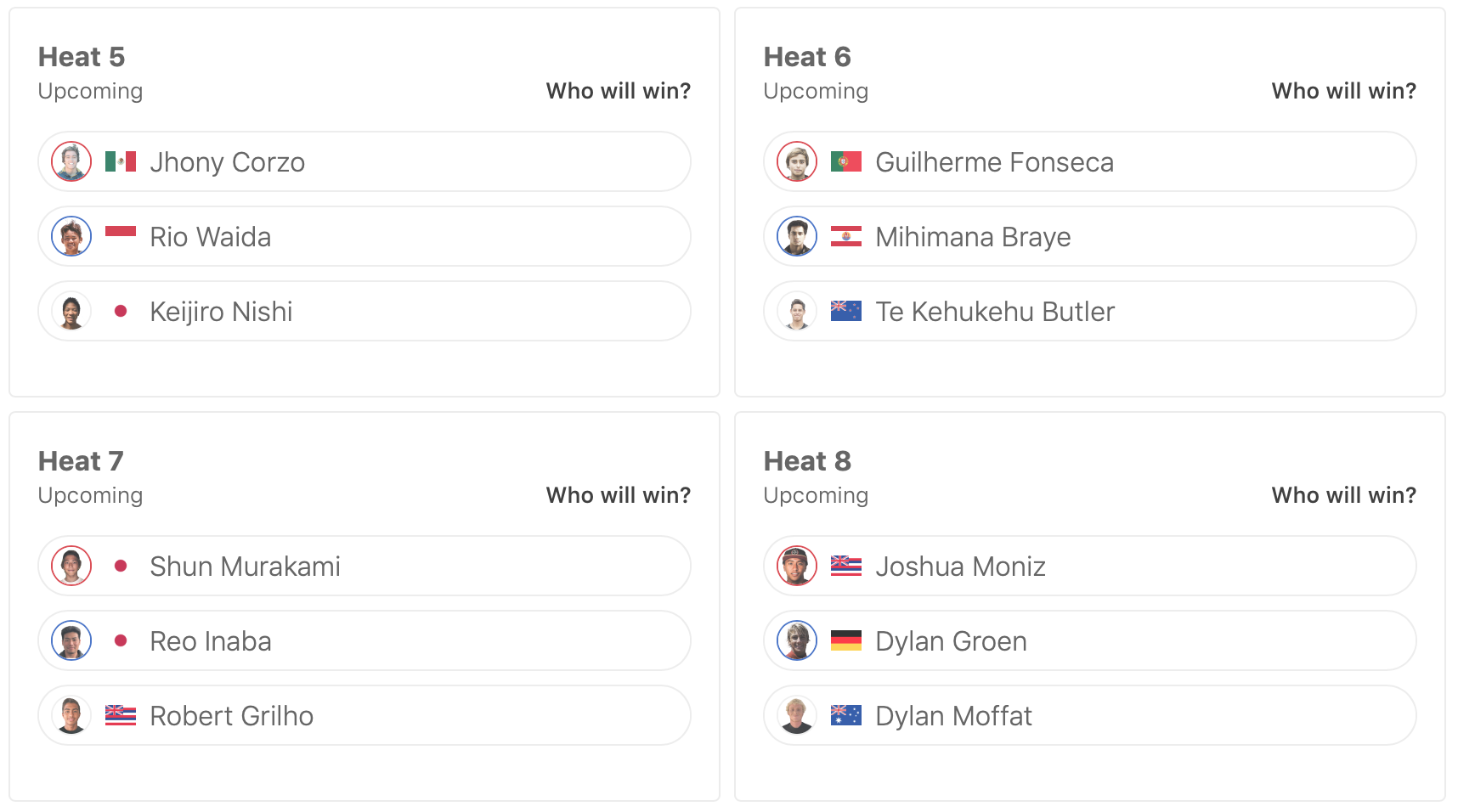Click the Heat 7 heading
The height and width of the screenshot is (812, 1458).
point(81,461)
